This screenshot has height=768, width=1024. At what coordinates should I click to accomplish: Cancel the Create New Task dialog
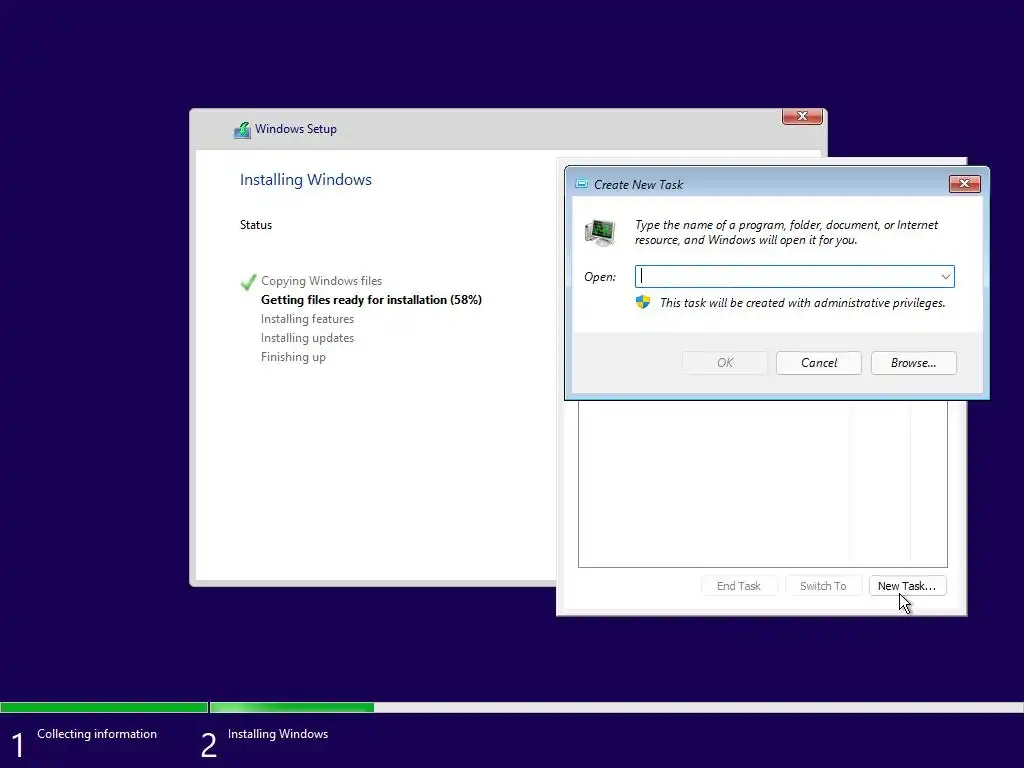(818, 362)
